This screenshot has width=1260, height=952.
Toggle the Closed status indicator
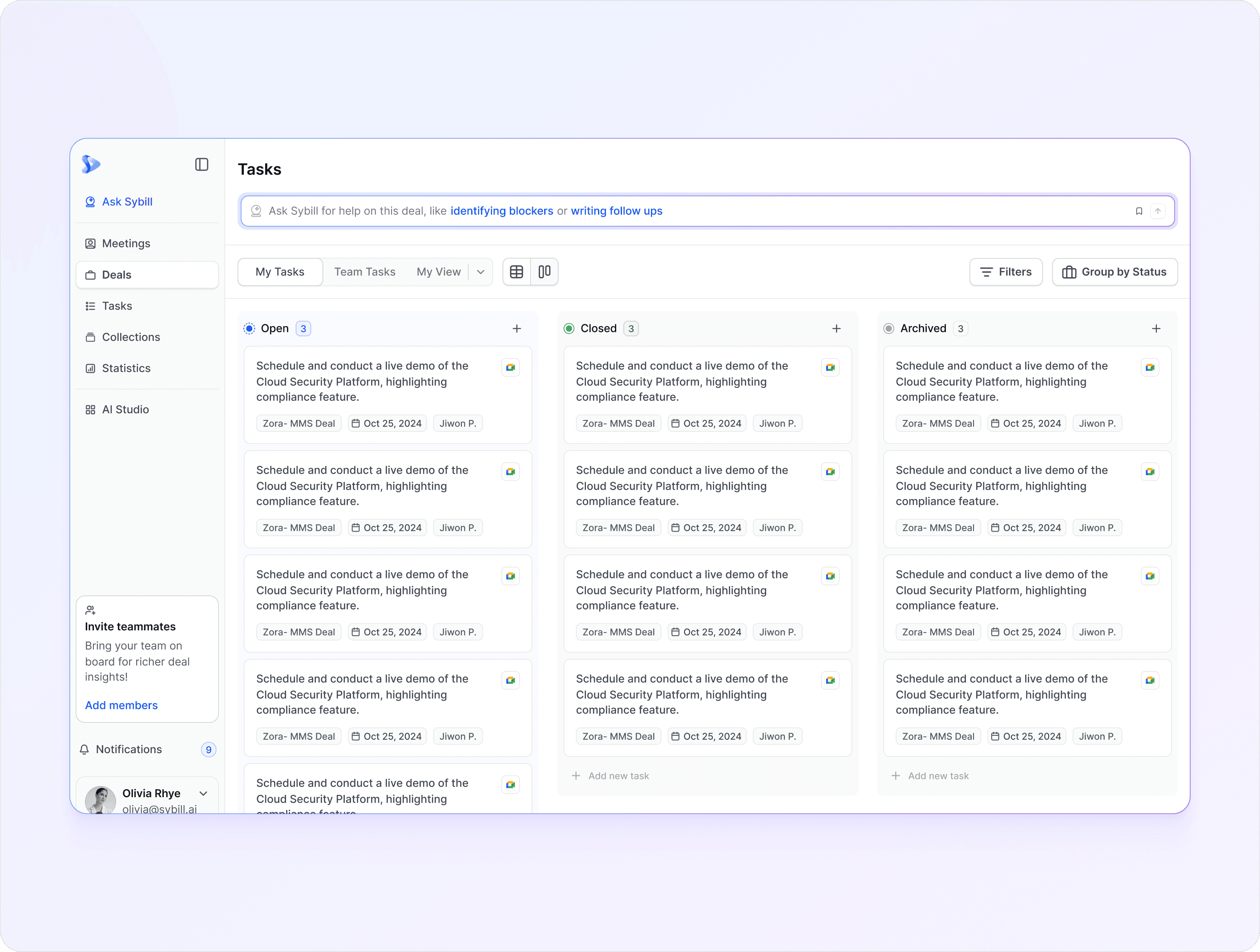click(569, 329)
